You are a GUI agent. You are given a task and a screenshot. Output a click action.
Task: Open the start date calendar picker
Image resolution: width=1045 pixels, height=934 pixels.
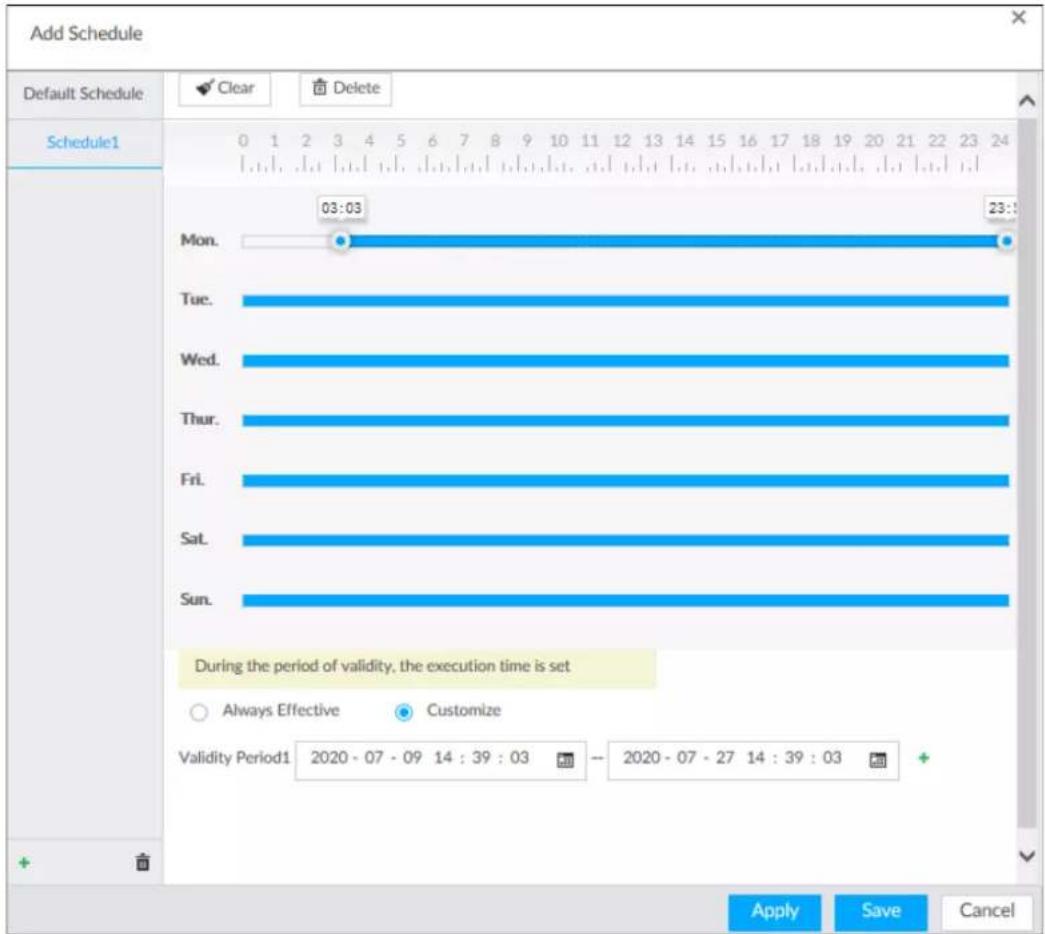pos(565,760)
